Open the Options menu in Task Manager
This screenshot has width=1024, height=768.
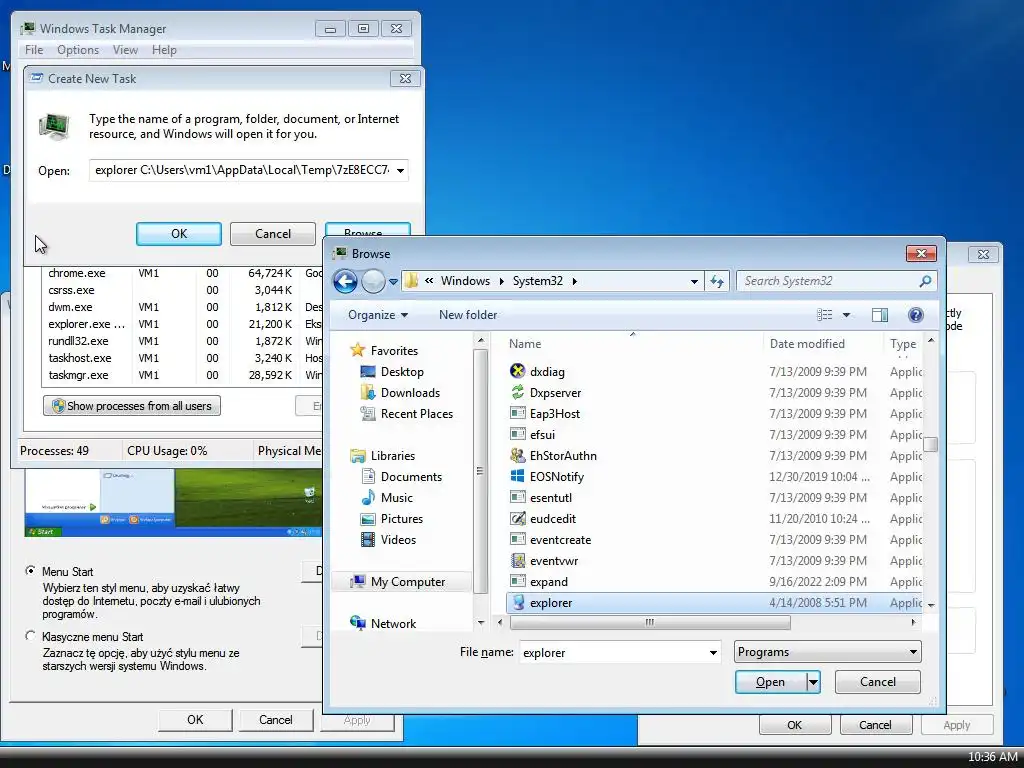78,50
